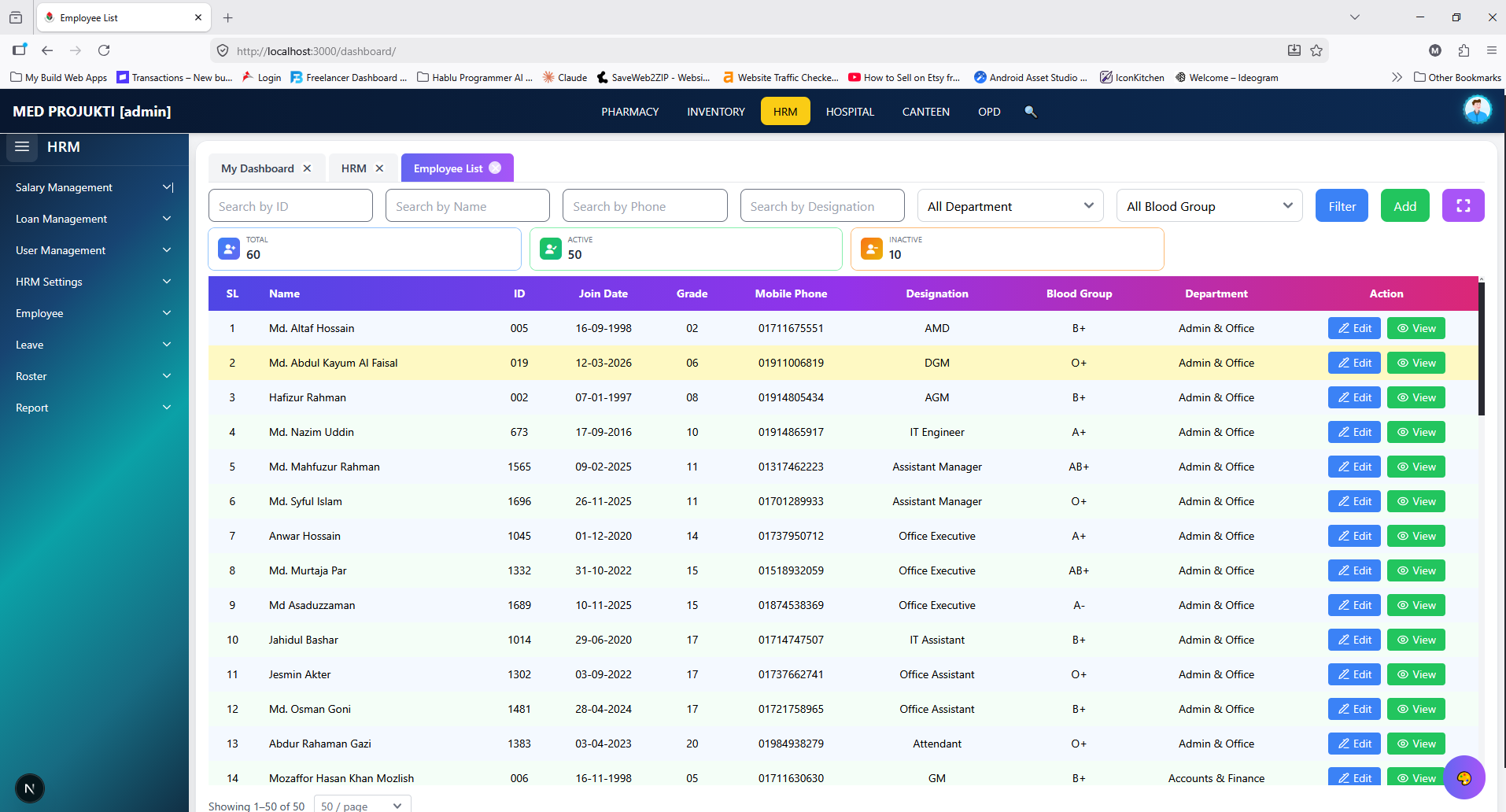Click the purple fullscreen expand button

(1463, 205)
